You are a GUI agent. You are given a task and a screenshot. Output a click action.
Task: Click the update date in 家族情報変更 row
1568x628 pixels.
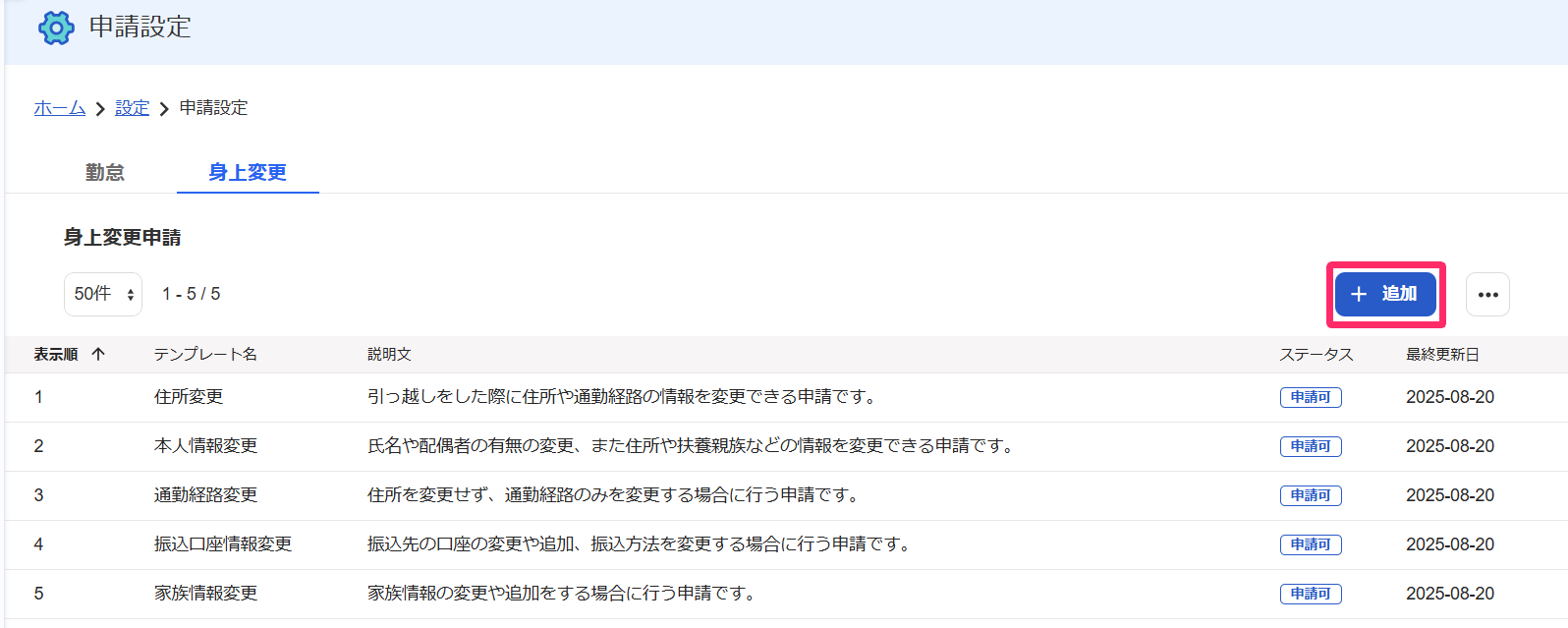tap(1450, 594)
